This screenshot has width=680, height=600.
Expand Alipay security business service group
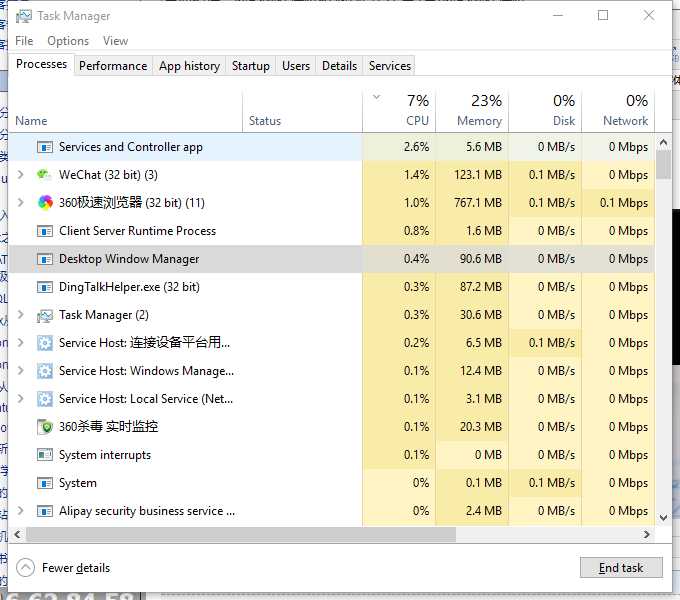click(20, 511)
